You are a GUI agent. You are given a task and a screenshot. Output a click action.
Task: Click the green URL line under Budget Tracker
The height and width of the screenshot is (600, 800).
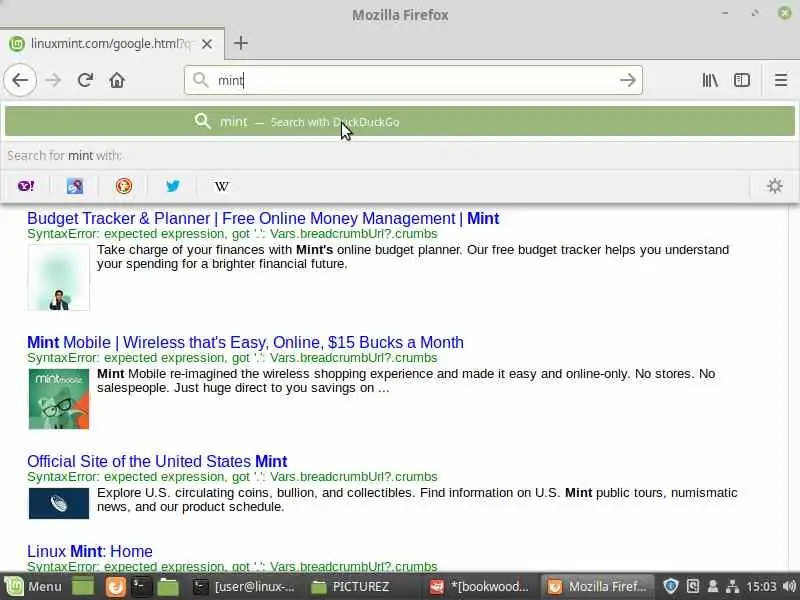coord(232,234)
